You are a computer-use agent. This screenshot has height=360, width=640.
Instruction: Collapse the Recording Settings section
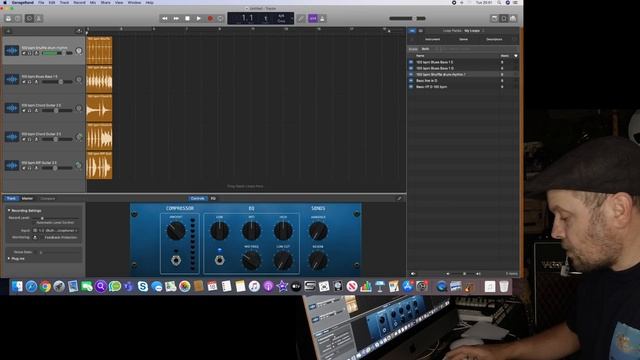(x=9, y=211)
